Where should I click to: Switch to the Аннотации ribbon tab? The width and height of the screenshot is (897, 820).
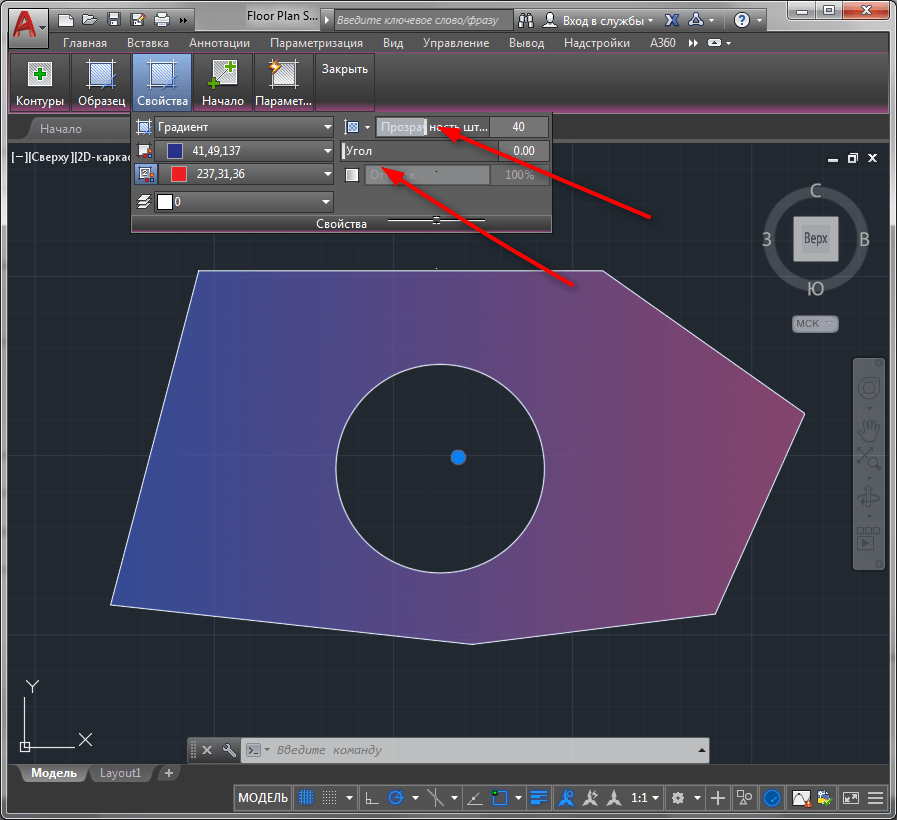(x=220, y=43)
